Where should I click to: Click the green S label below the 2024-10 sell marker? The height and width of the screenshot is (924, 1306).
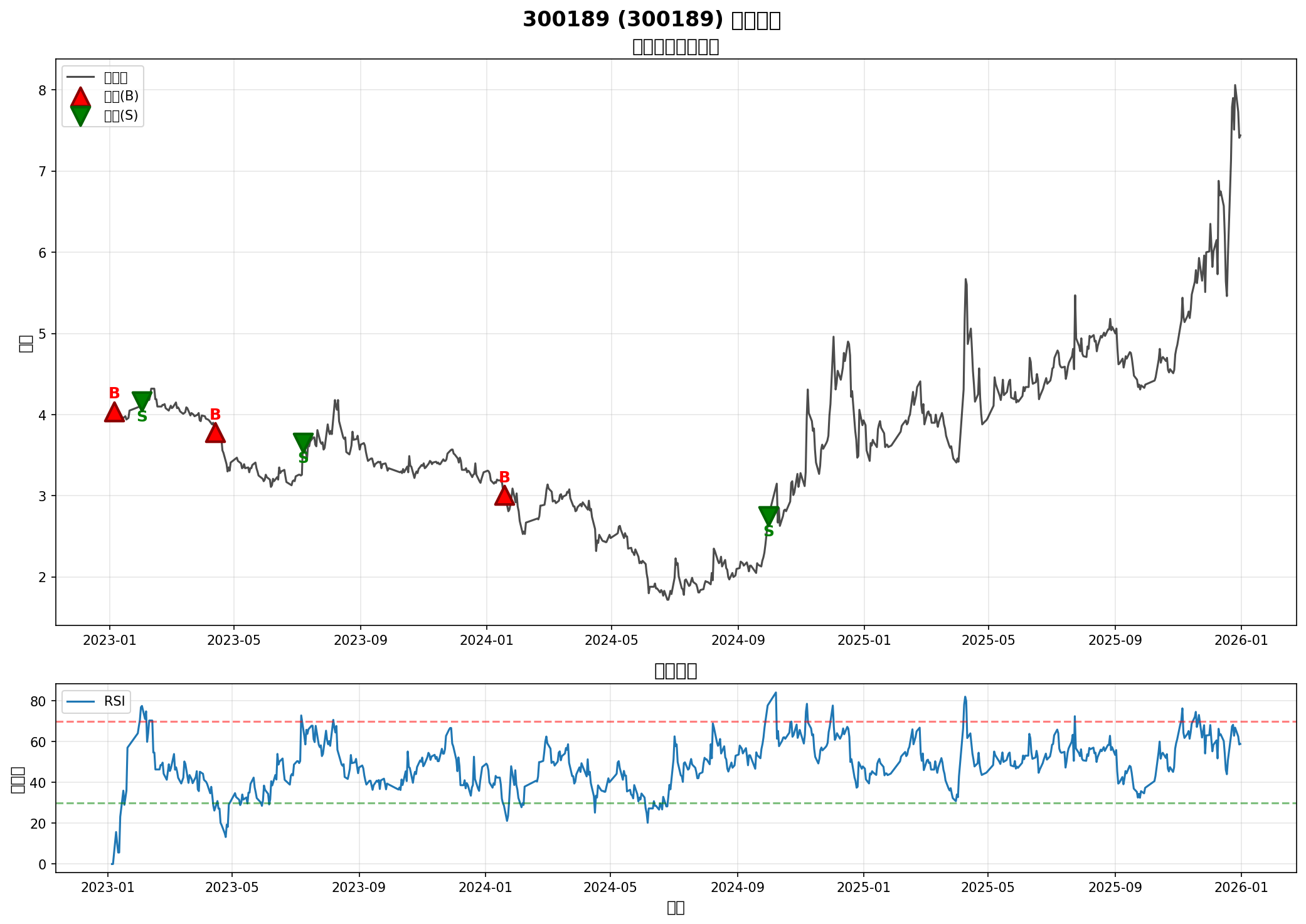(x=769, y=532)
